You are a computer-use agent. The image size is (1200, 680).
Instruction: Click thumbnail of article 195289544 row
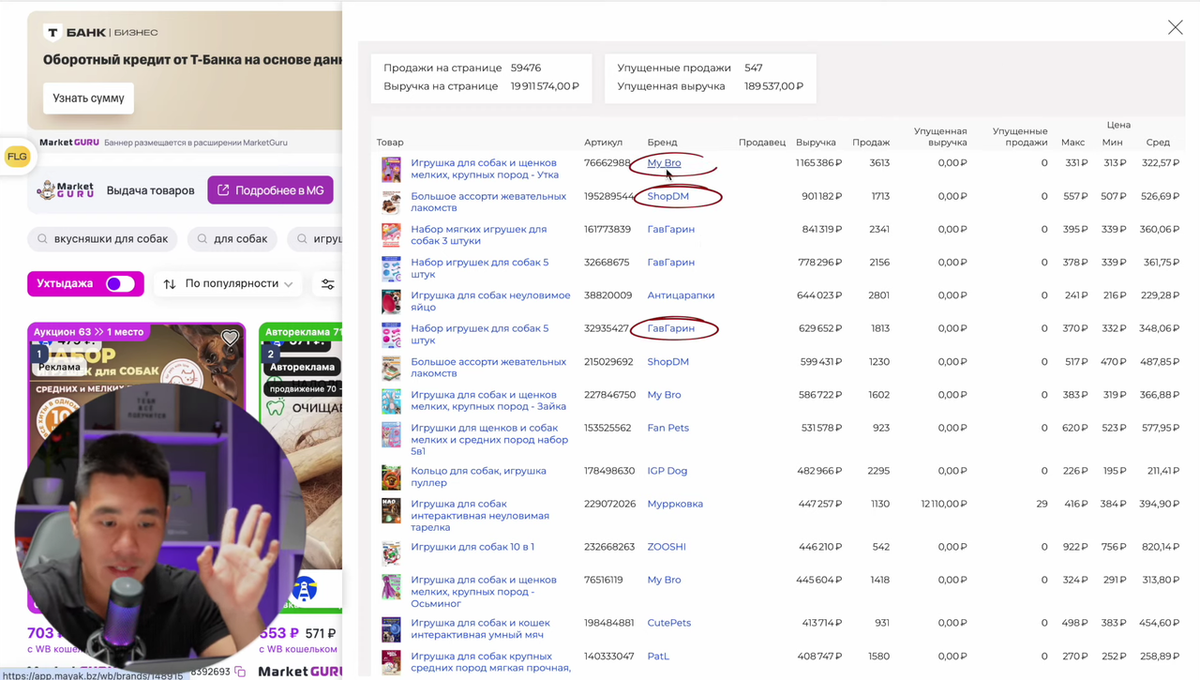point(391,202)
